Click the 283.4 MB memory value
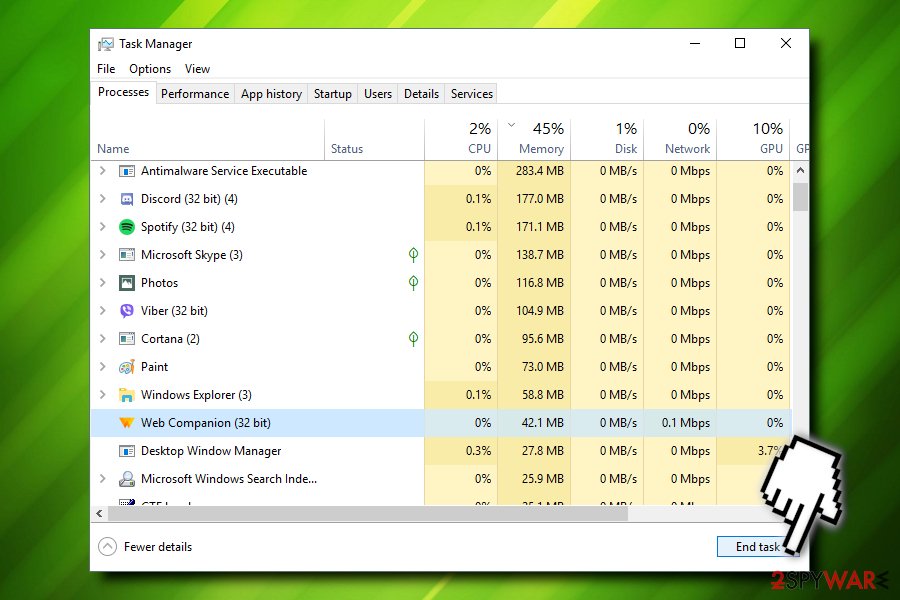 click(x=540, y=171)
